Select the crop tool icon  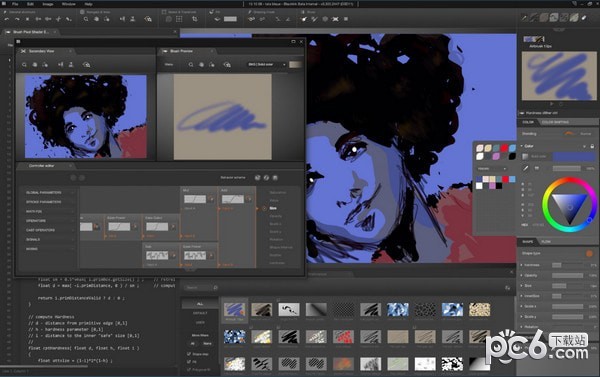click(195, 19)
